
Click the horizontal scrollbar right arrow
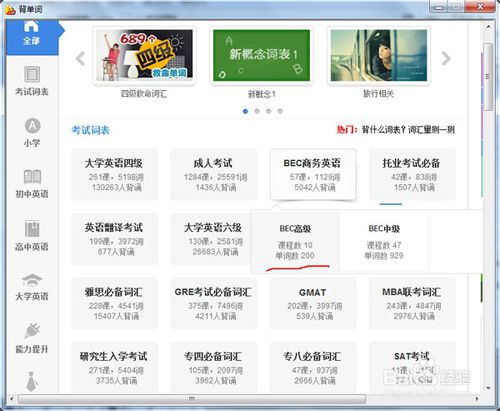click(476, 399)
